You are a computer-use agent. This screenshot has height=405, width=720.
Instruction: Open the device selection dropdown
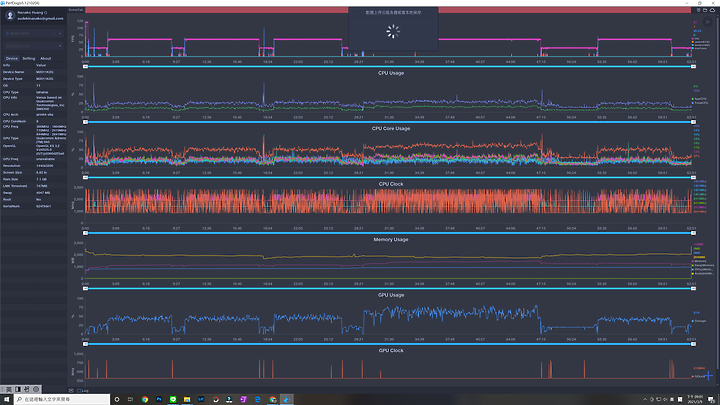(x=33, y=34)
